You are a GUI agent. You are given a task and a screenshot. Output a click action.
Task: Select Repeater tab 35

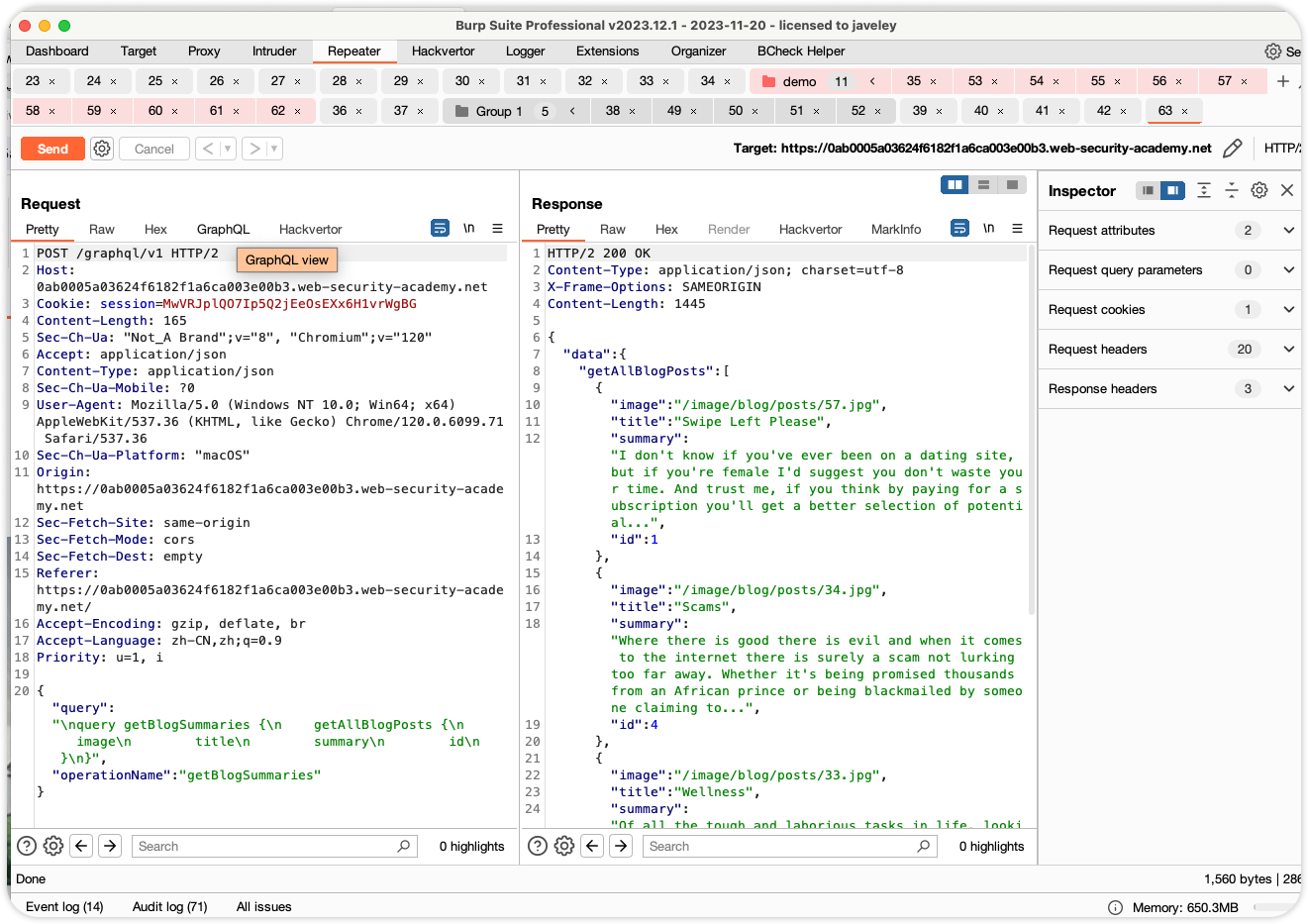tap(913, 81)
